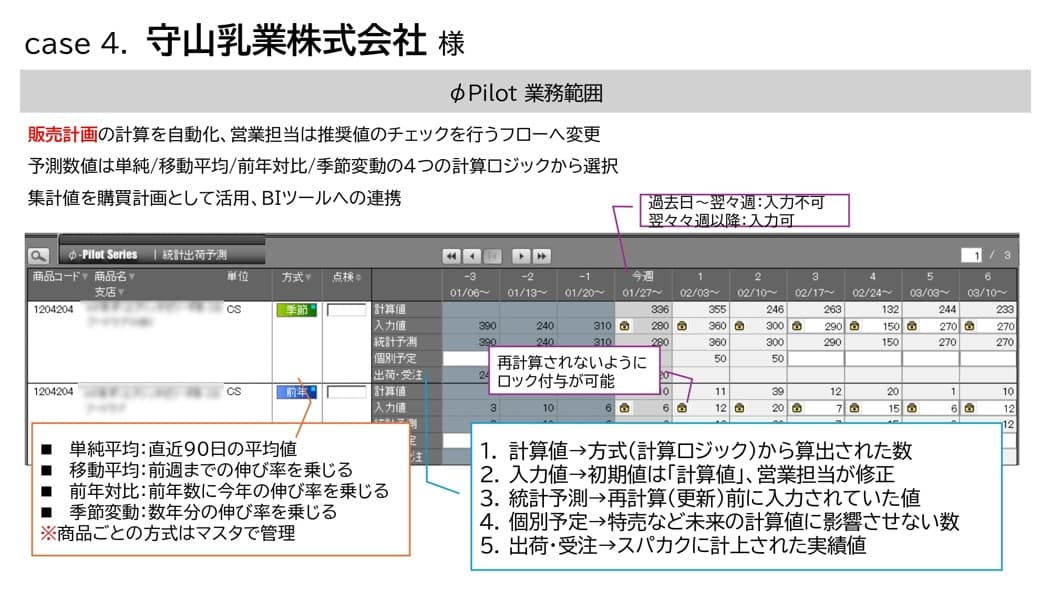Toggle lock beside 入力値 290 in week 3
The height and width of the screenshot is (591, 1051).
click(796, 327)
